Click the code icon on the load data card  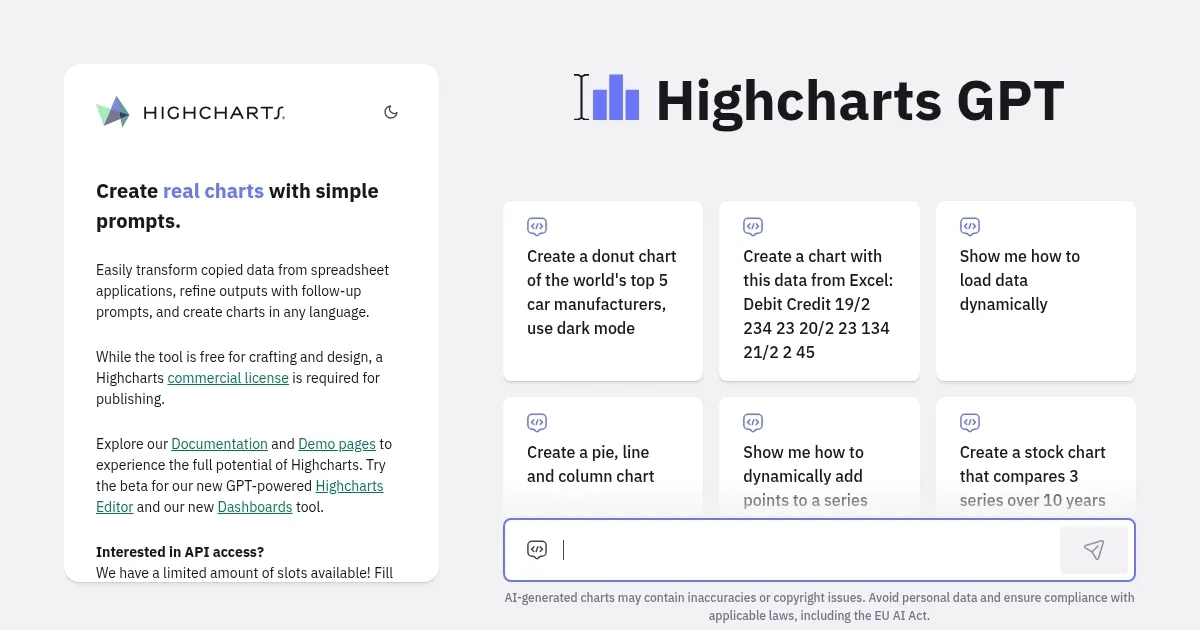tap(970, 226)
